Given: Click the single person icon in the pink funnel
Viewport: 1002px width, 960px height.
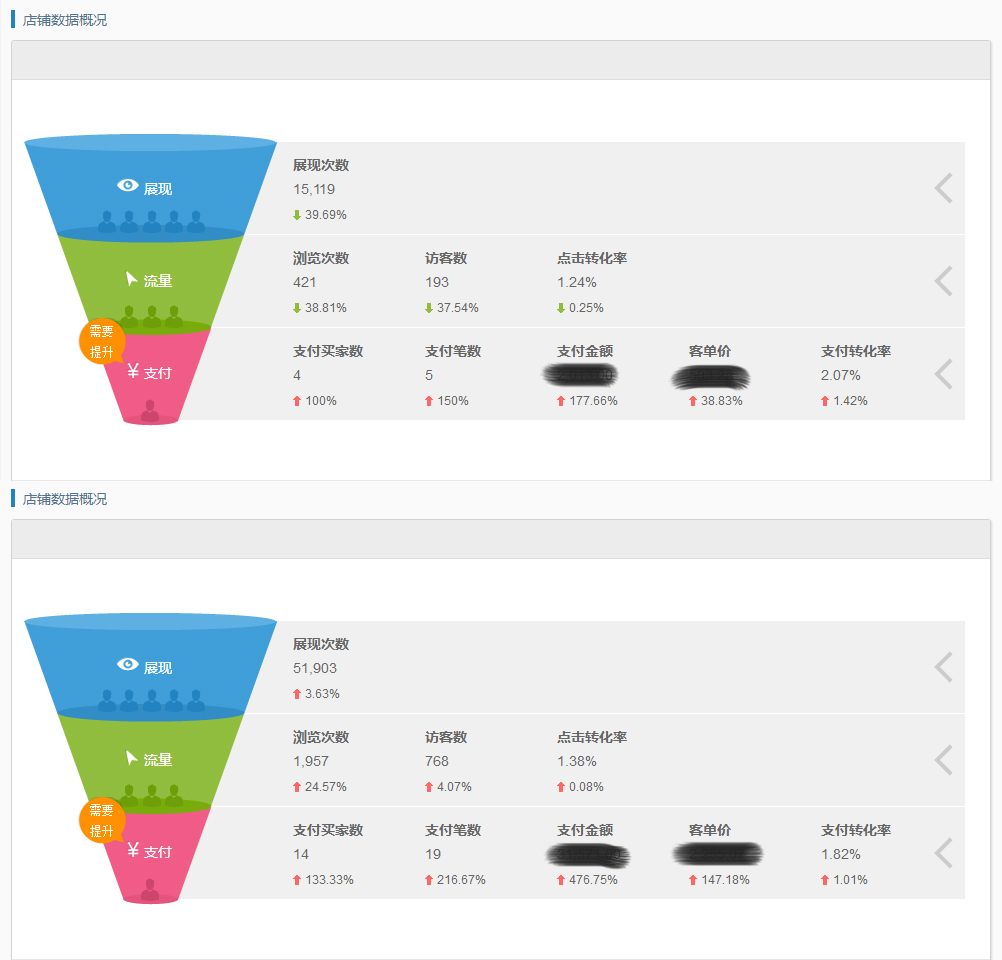Looking at the screenshot, I should click(150, 406).
